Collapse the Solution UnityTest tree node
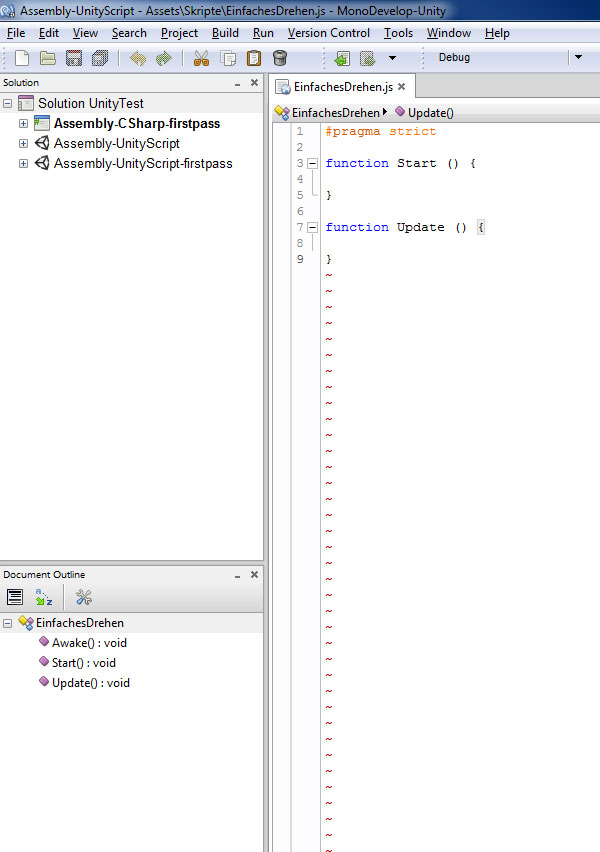Image resolution: width=600 pixels, height=852 pixels. [x=8, y=103]
